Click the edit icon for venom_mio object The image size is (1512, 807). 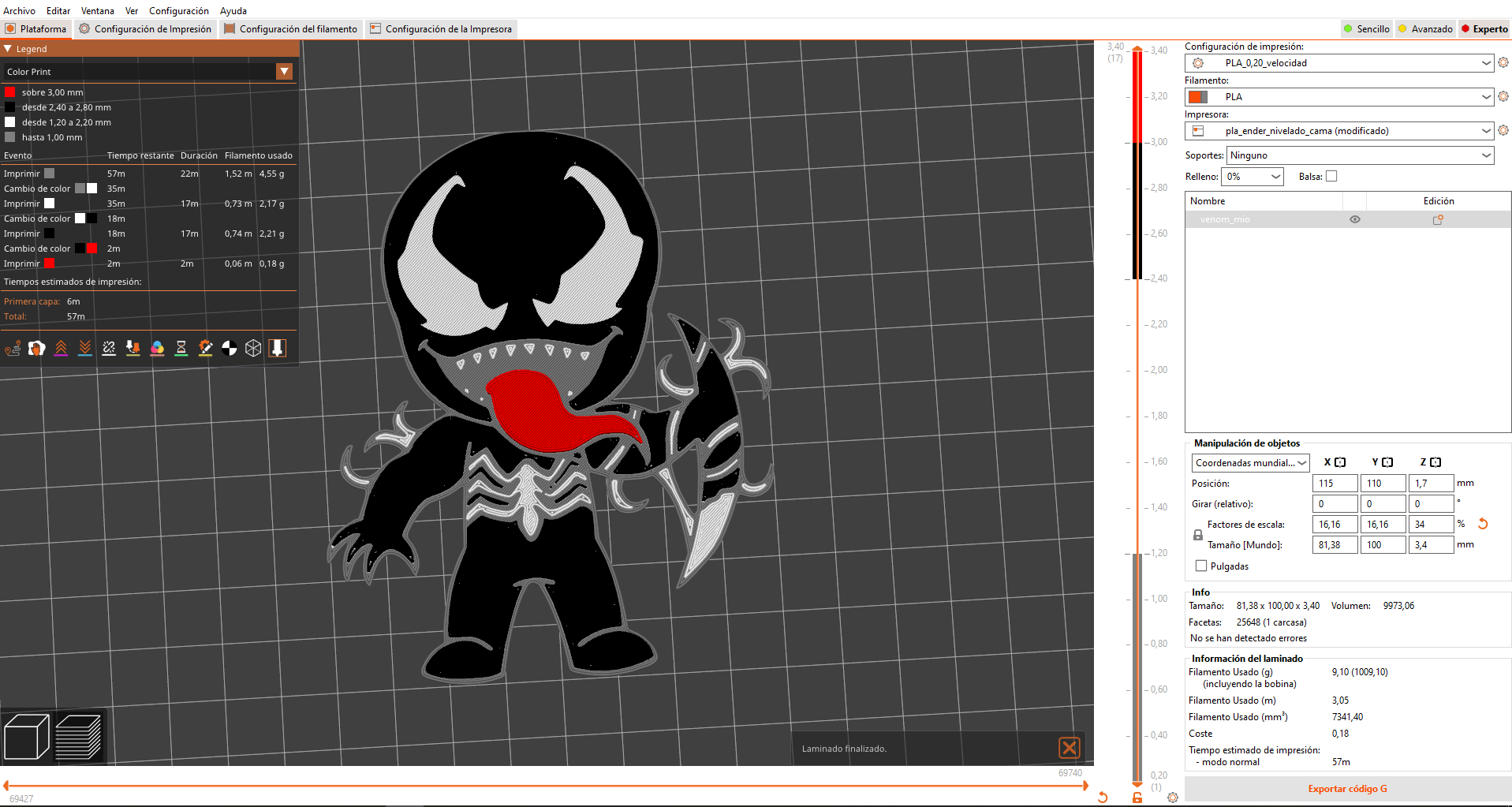tap(1438, 219)
